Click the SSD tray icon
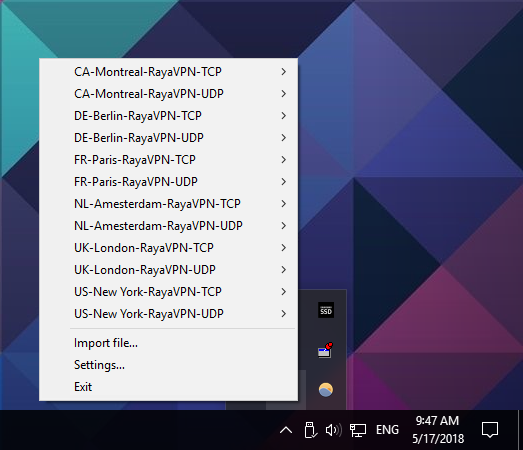Viewport: 523px width, 450px height. [326, 311]
